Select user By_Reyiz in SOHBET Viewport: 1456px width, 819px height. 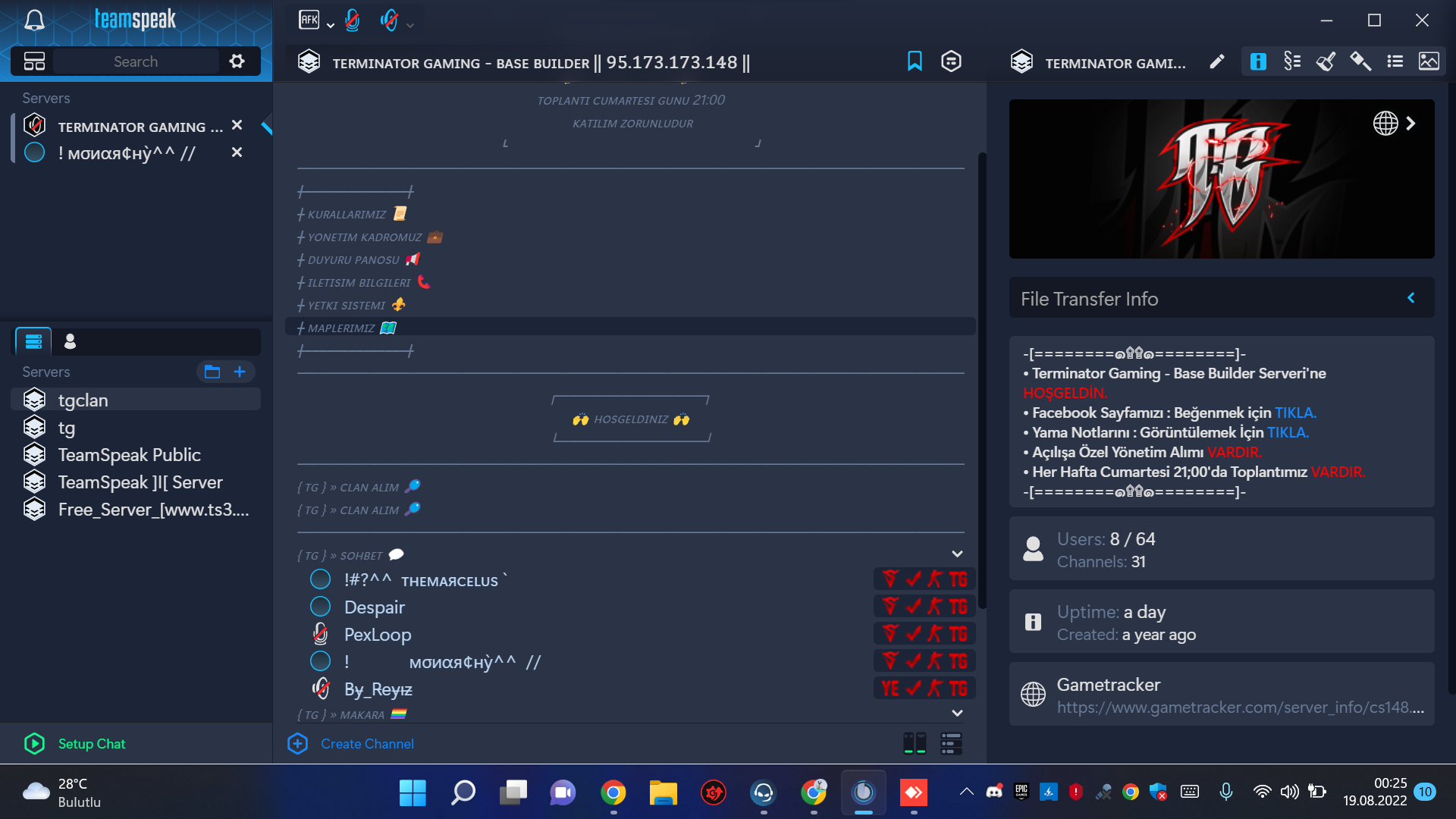[378, 689]
